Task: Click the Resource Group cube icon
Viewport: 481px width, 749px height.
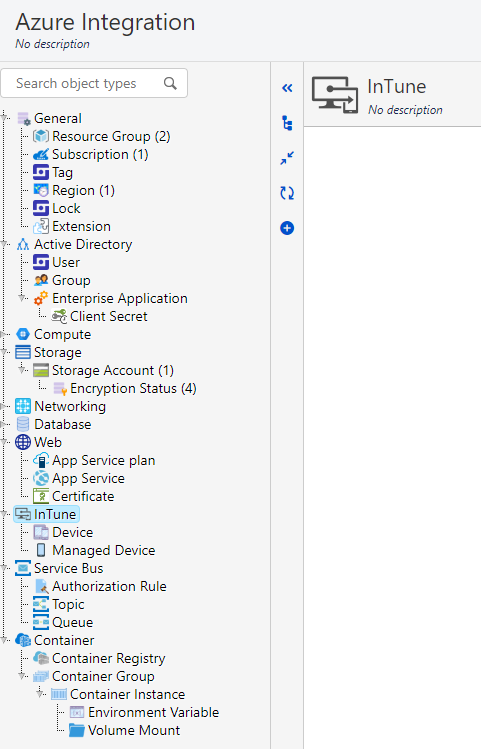Action: (x=41, y=136)
